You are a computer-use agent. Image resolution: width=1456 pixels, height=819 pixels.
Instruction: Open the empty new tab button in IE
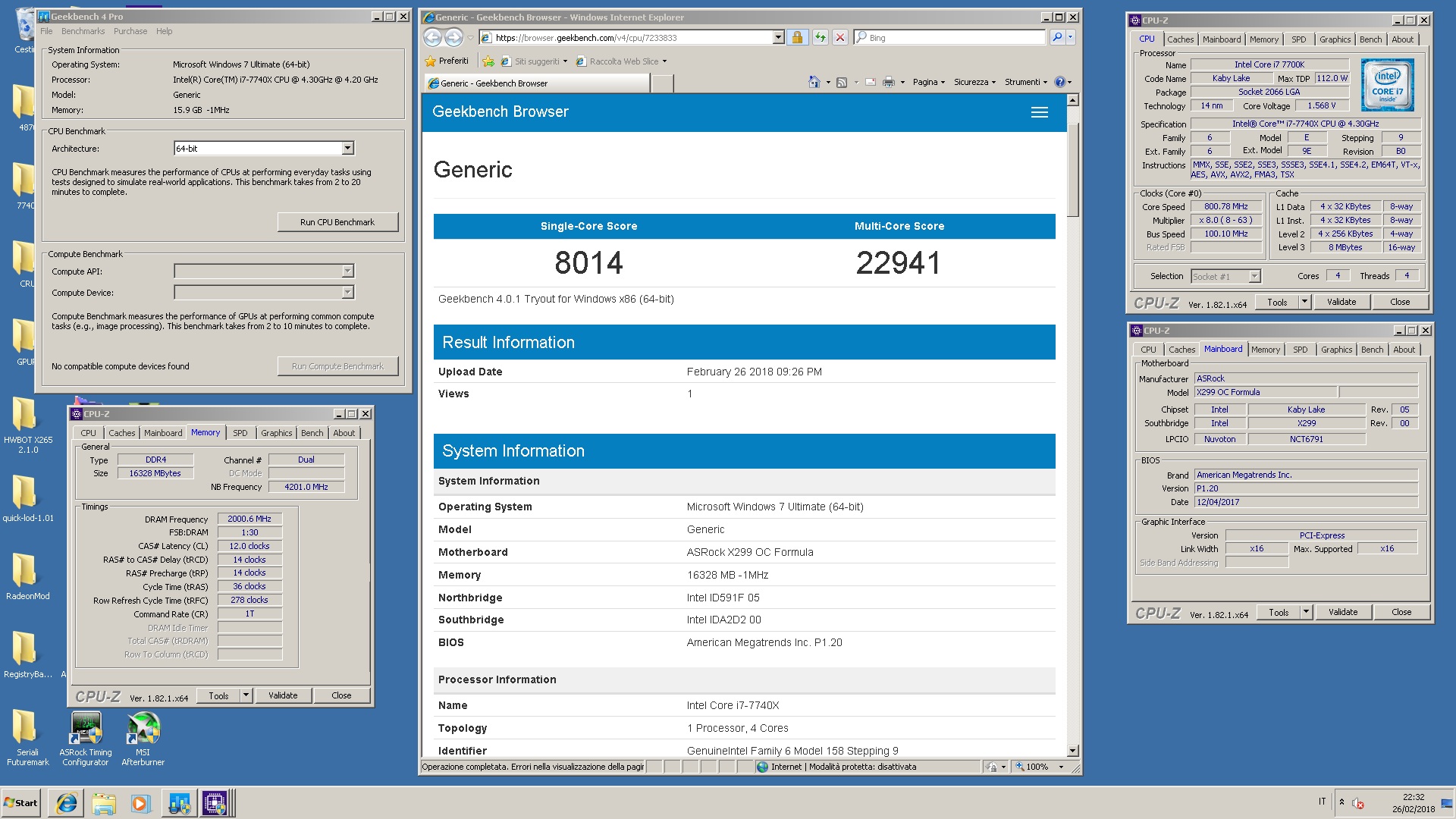click(662, 83)
